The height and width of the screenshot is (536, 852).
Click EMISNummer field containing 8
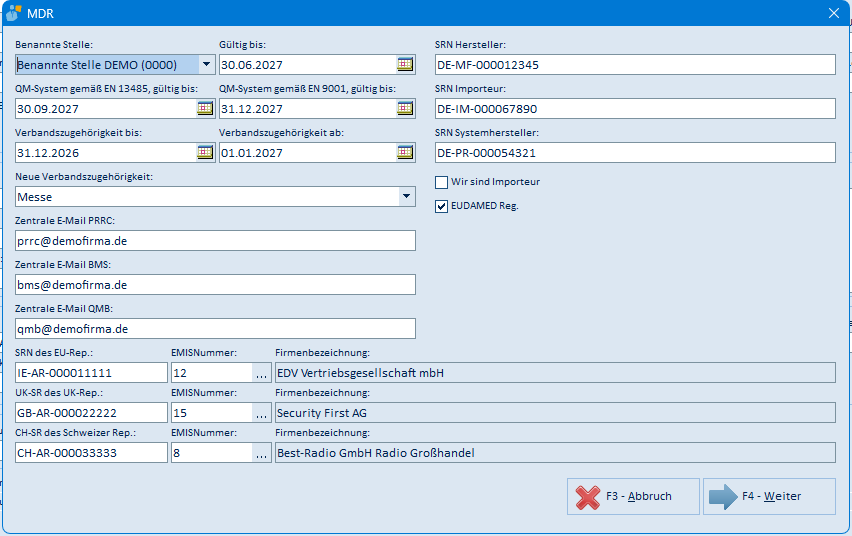(x=212, y=453)
